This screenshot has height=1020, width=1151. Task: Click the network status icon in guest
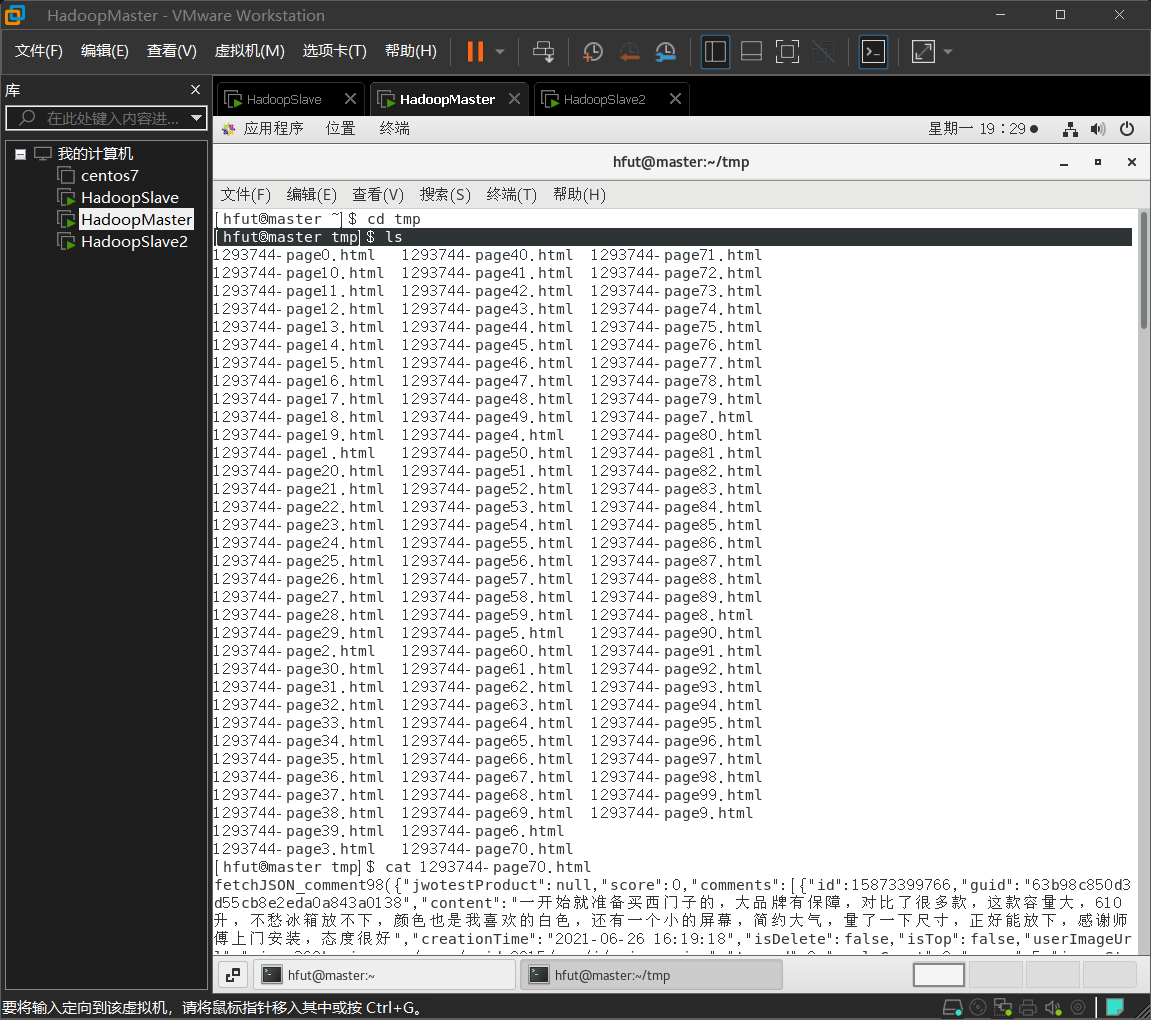(x=1070, y=129)
